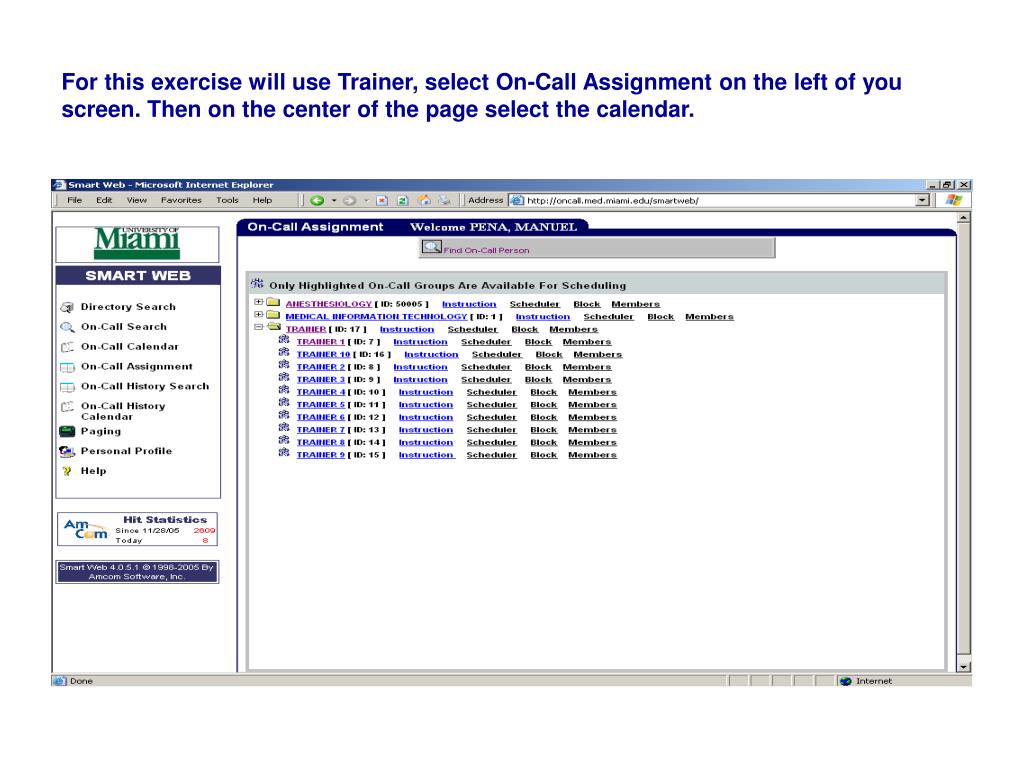Click the group icon beside TRAINER 9
Image resolution: width=1024 pixels, height=768 pixels.
click(x=284, y=453)
